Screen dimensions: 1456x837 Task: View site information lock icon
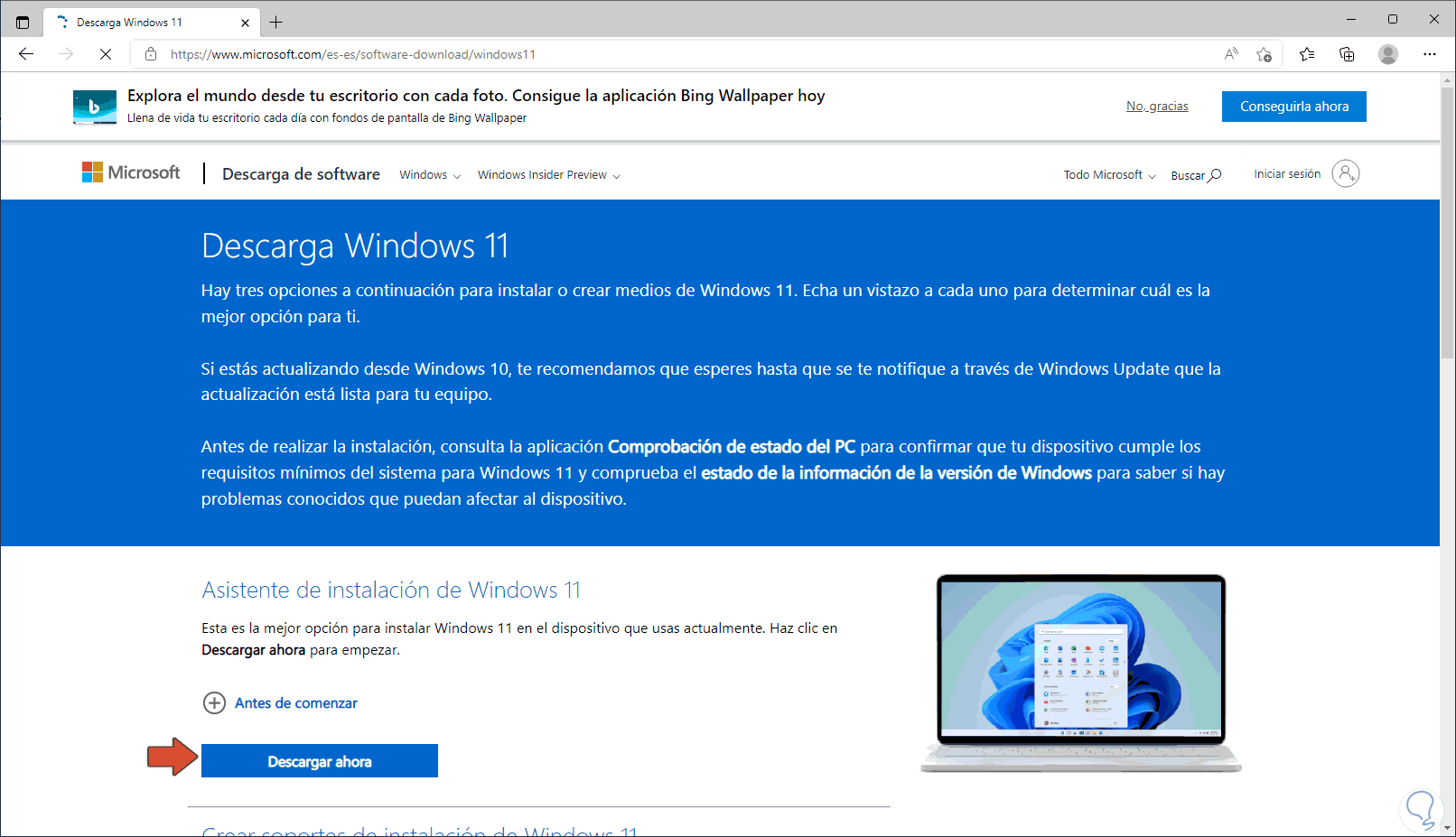tap(151, 54)
